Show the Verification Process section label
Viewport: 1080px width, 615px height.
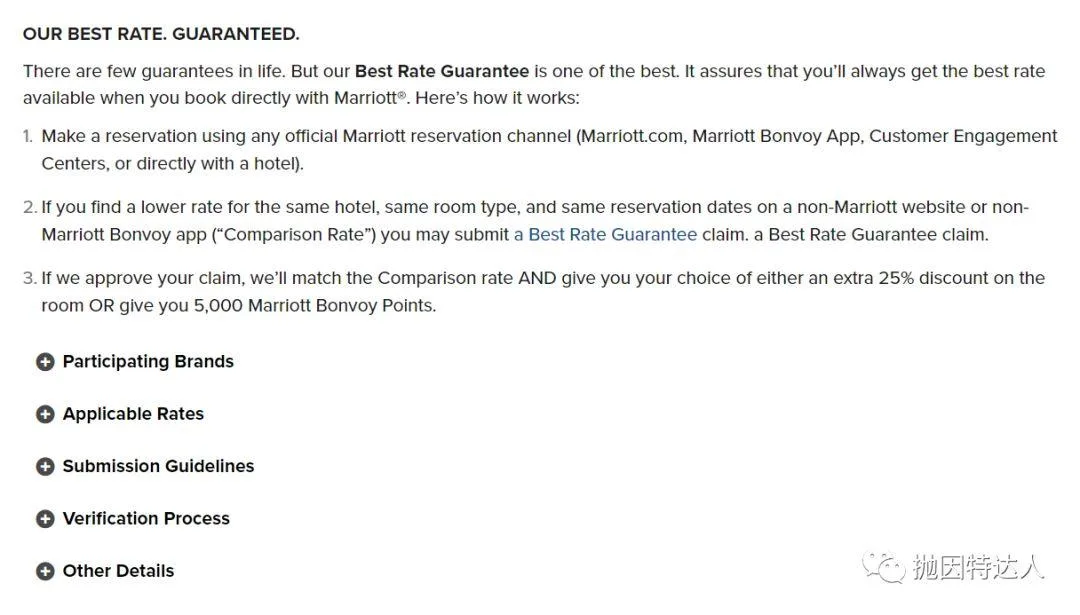(146, 519)
